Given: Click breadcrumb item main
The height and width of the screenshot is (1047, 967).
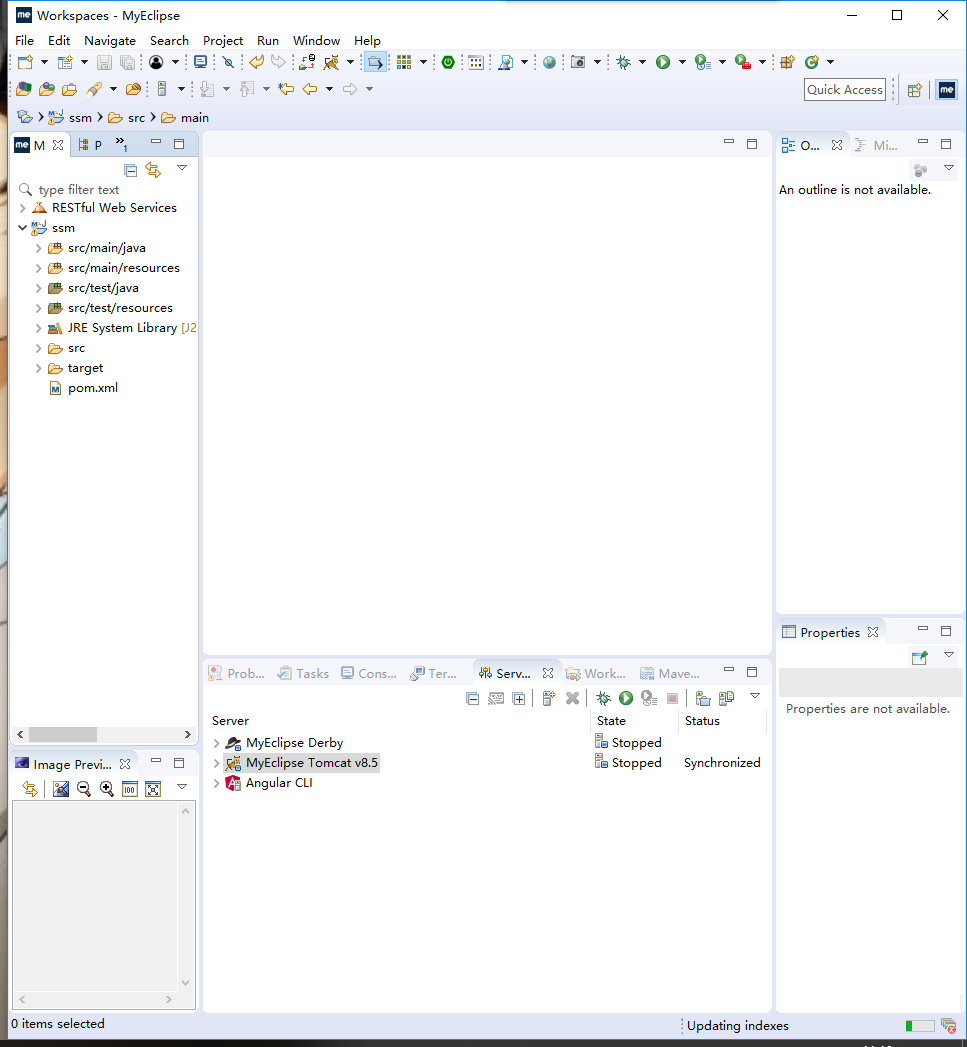Looking at the screenshot, I should click(x=186, y=118).
